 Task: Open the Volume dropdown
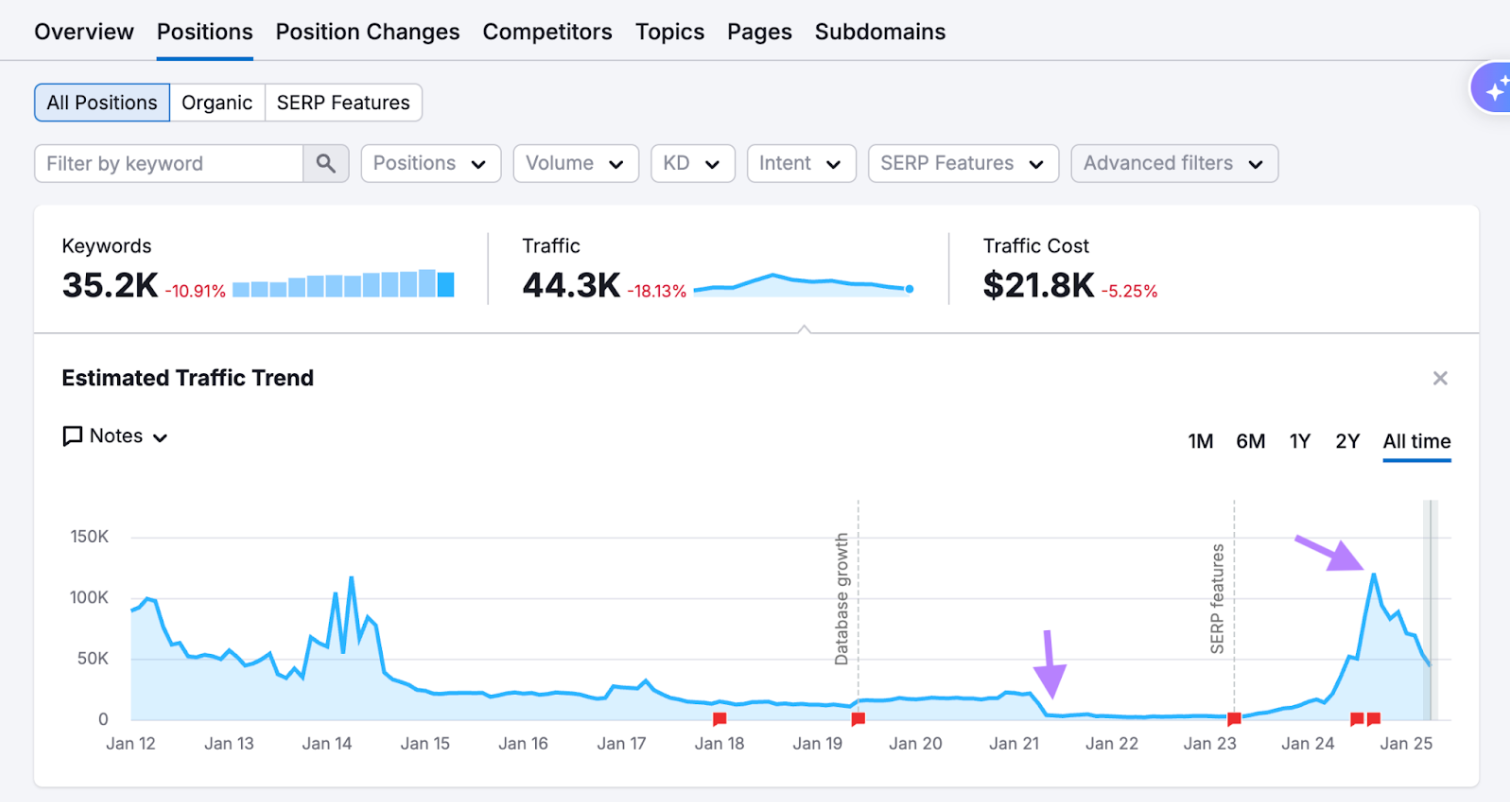576,163
